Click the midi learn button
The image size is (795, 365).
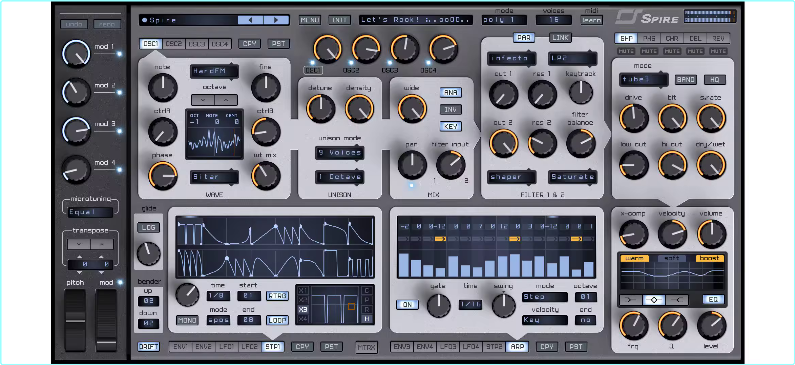point(592,20)
